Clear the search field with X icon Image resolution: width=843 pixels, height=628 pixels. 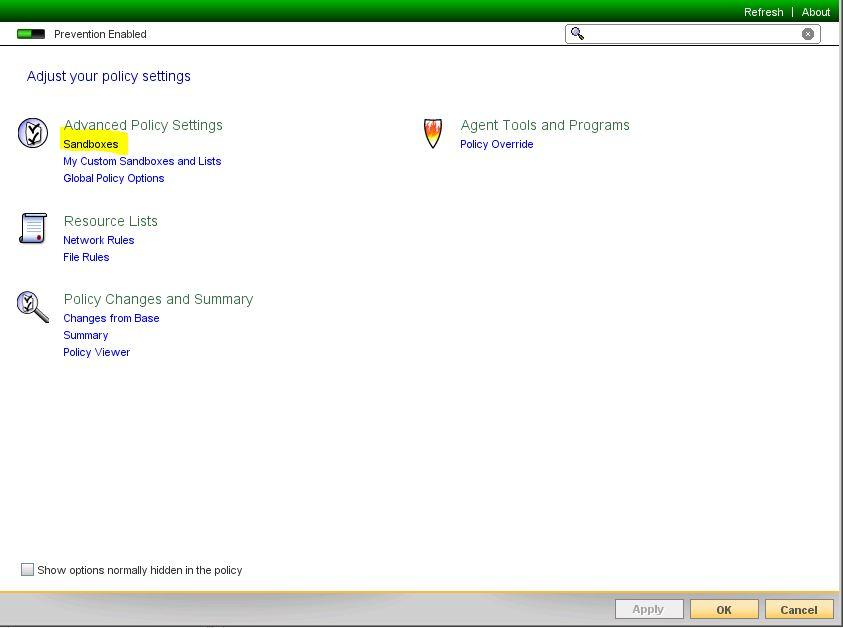[x=808, y=34]
